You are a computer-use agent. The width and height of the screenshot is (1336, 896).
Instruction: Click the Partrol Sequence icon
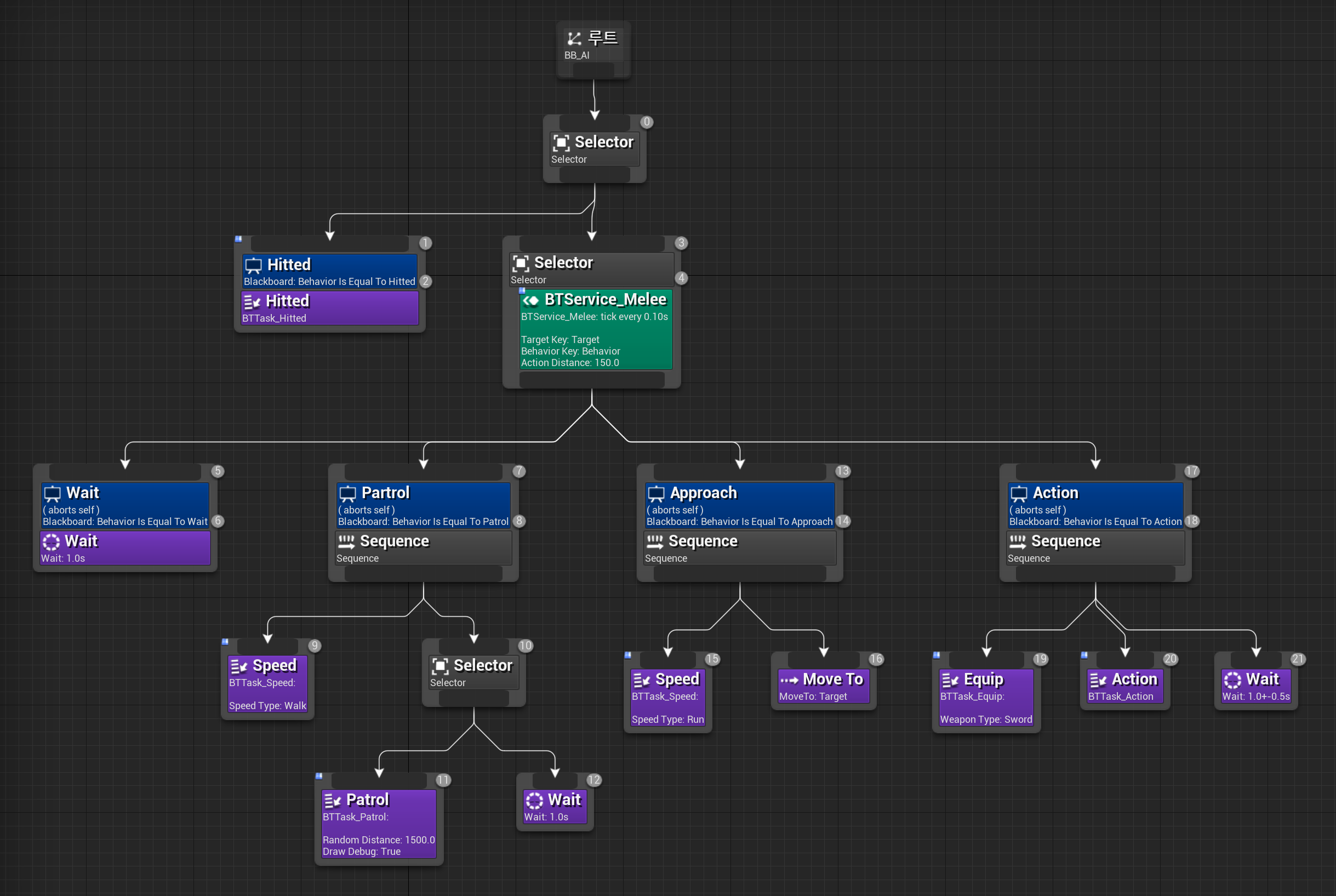tap(346, 542)
